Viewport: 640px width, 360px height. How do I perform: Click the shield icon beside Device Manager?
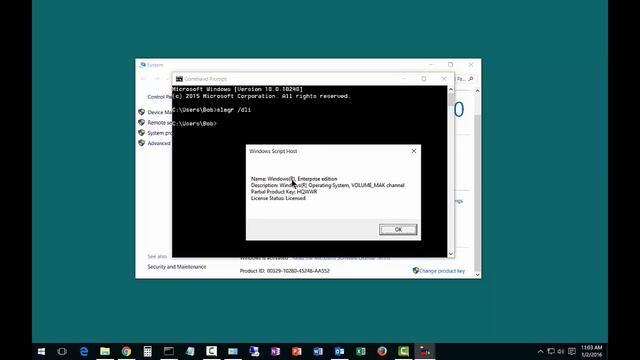pos(142,112)
